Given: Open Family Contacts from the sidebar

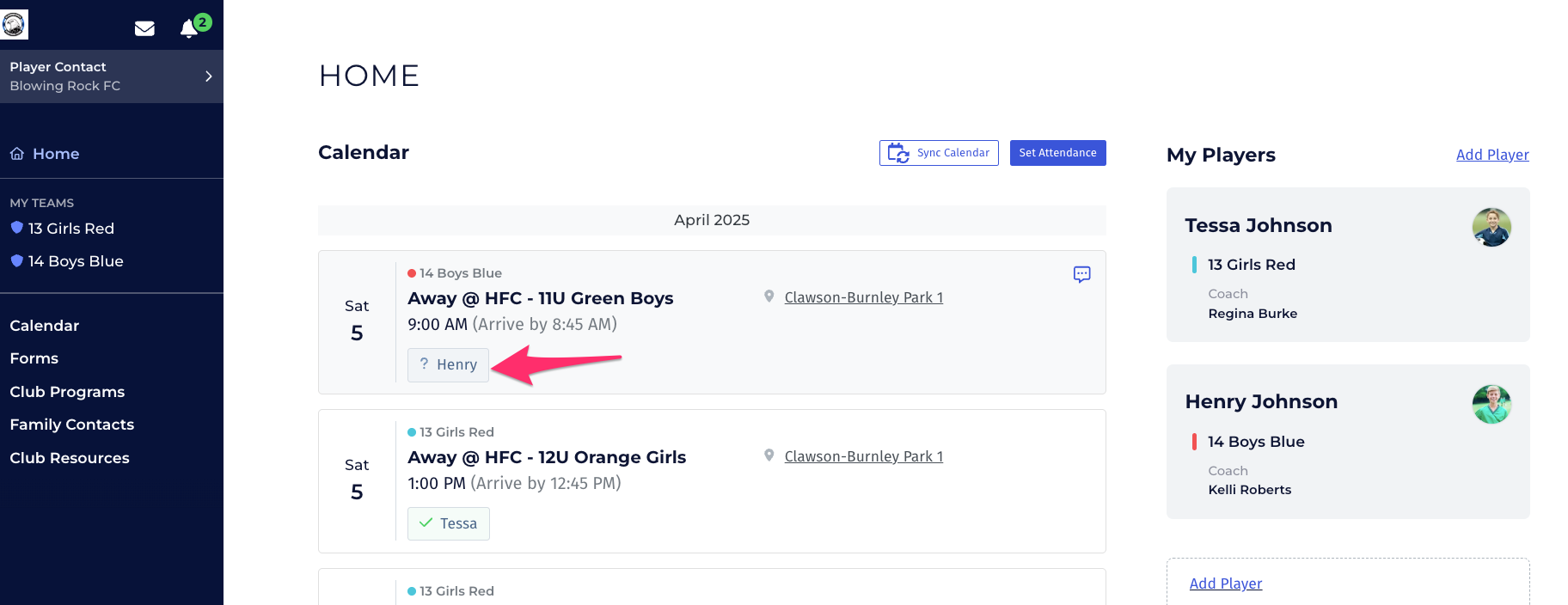Looking at the screenshot, I should (72, 425).
